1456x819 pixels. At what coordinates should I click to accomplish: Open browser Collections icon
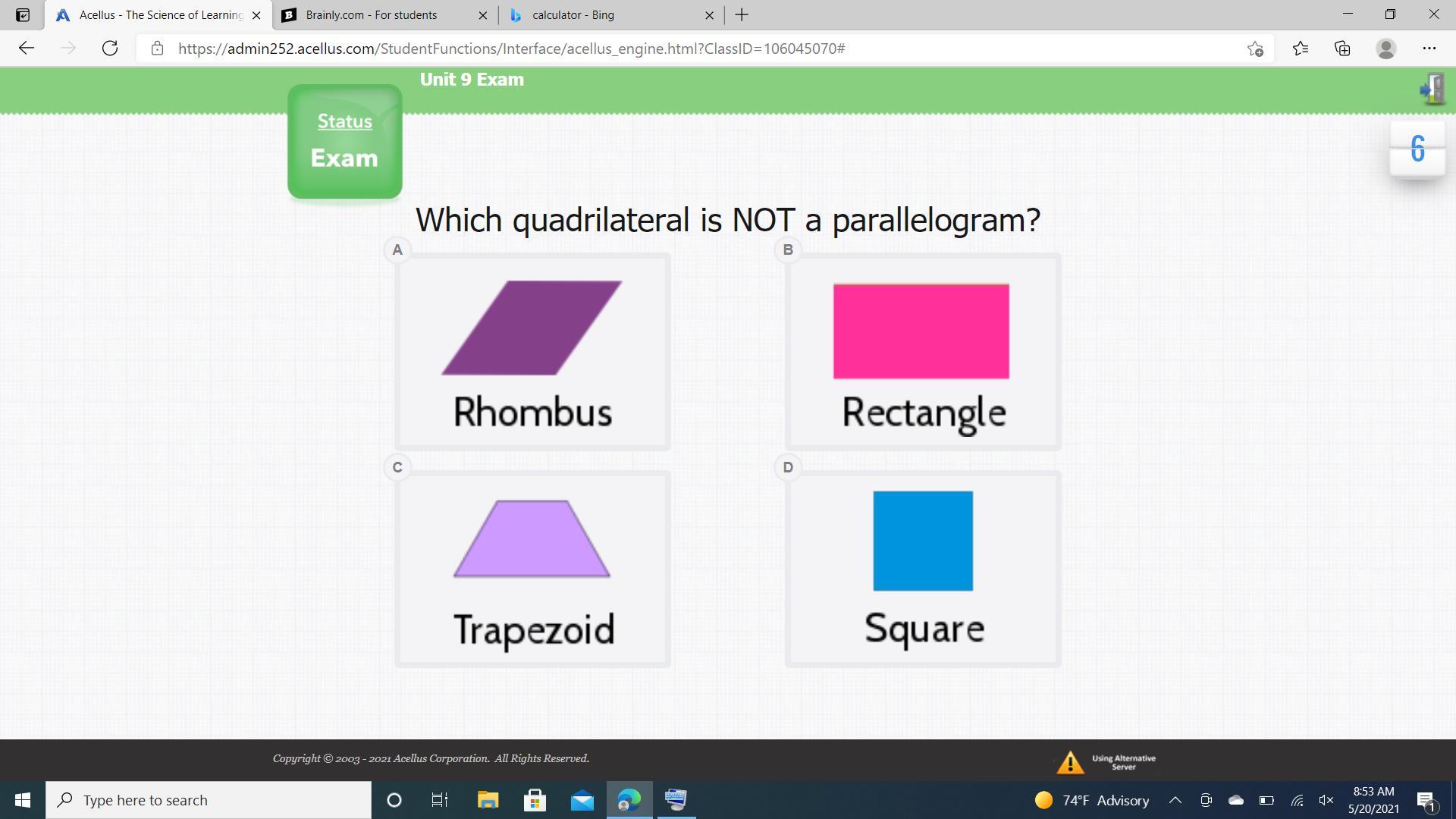click(1342, 49)
